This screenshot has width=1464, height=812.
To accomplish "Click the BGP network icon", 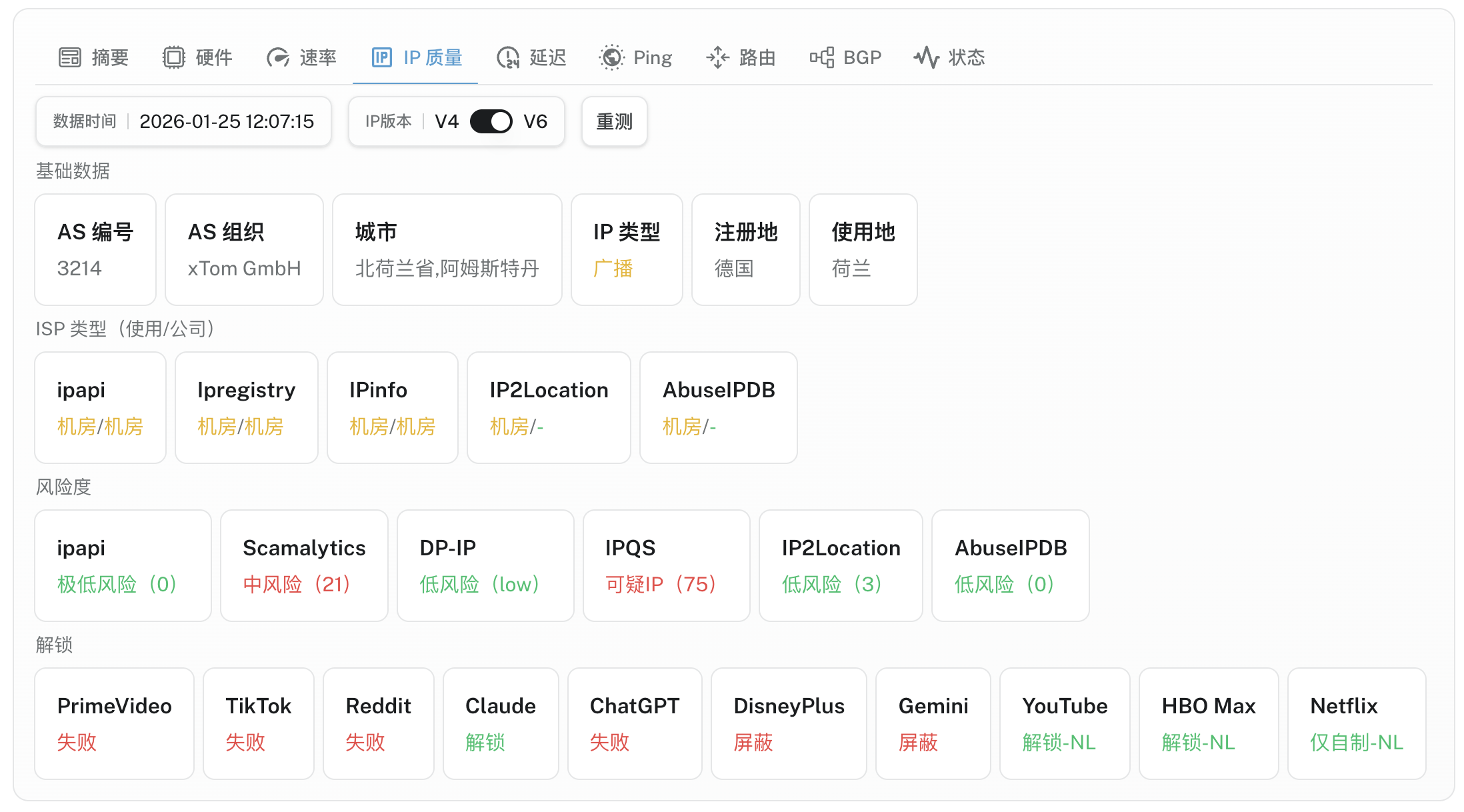I will [821, 57].
